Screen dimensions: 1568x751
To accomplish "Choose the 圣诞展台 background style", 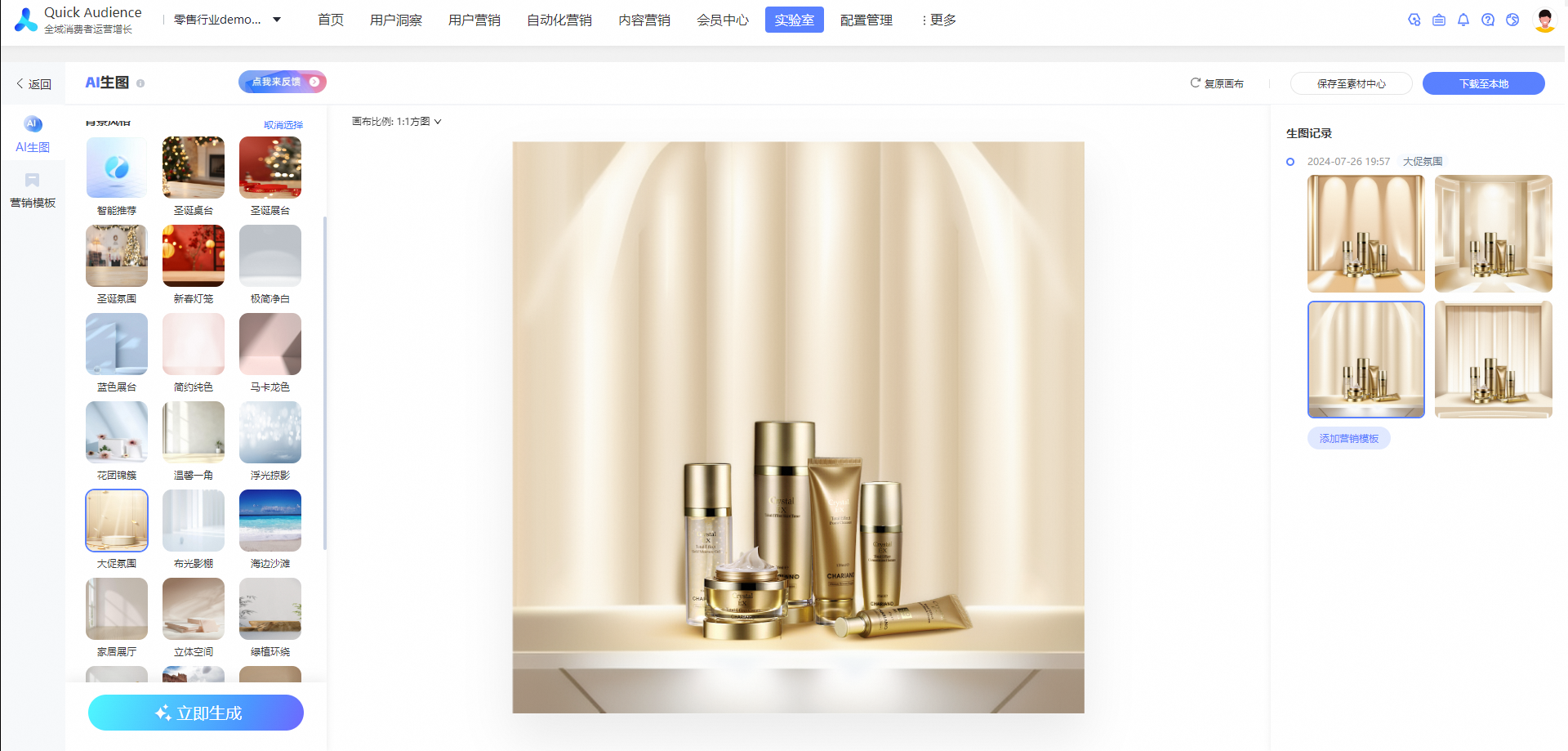I will point(270,168).
